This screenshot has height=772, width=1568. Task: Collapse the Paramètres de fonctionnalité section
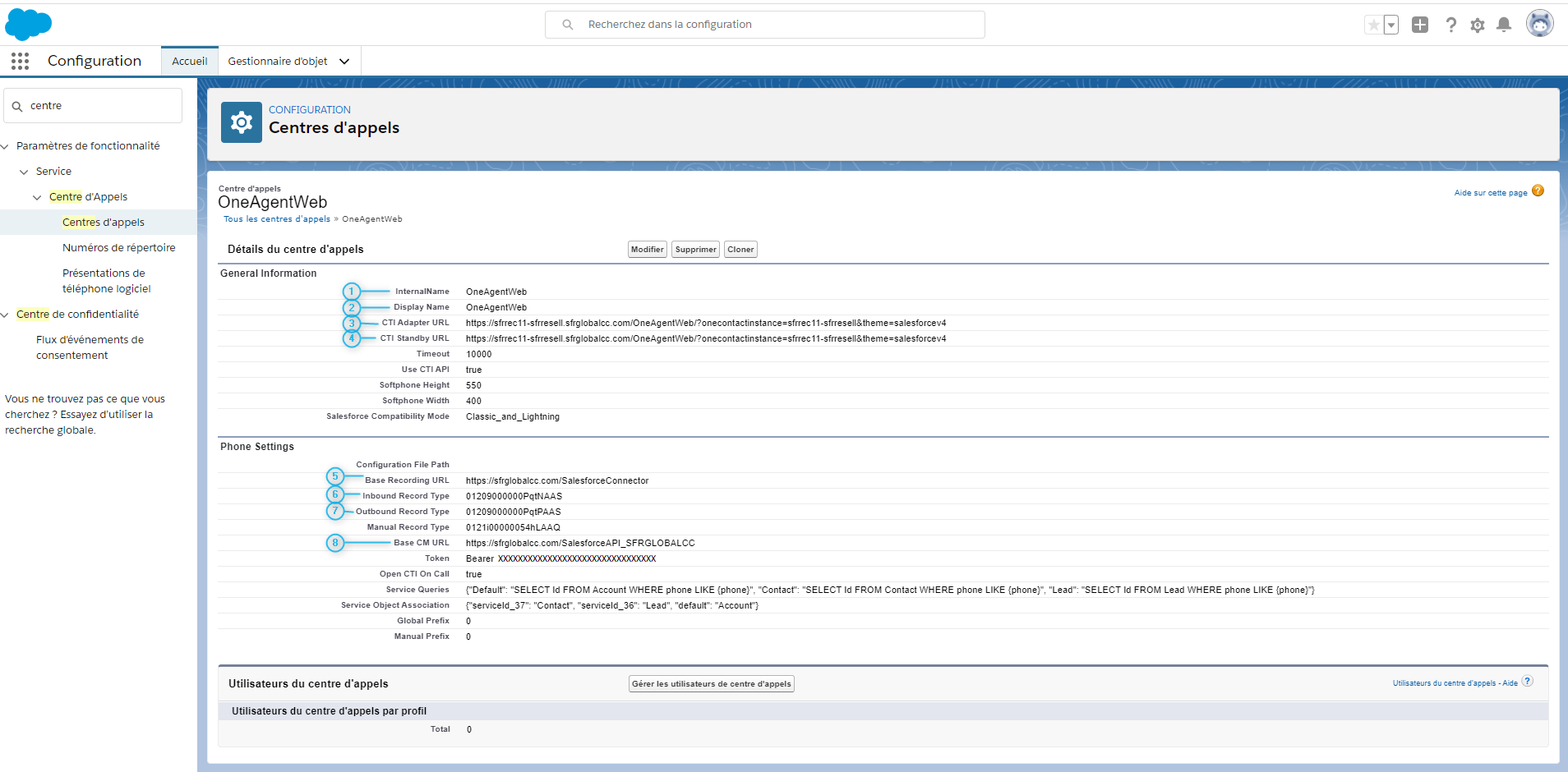6,146
